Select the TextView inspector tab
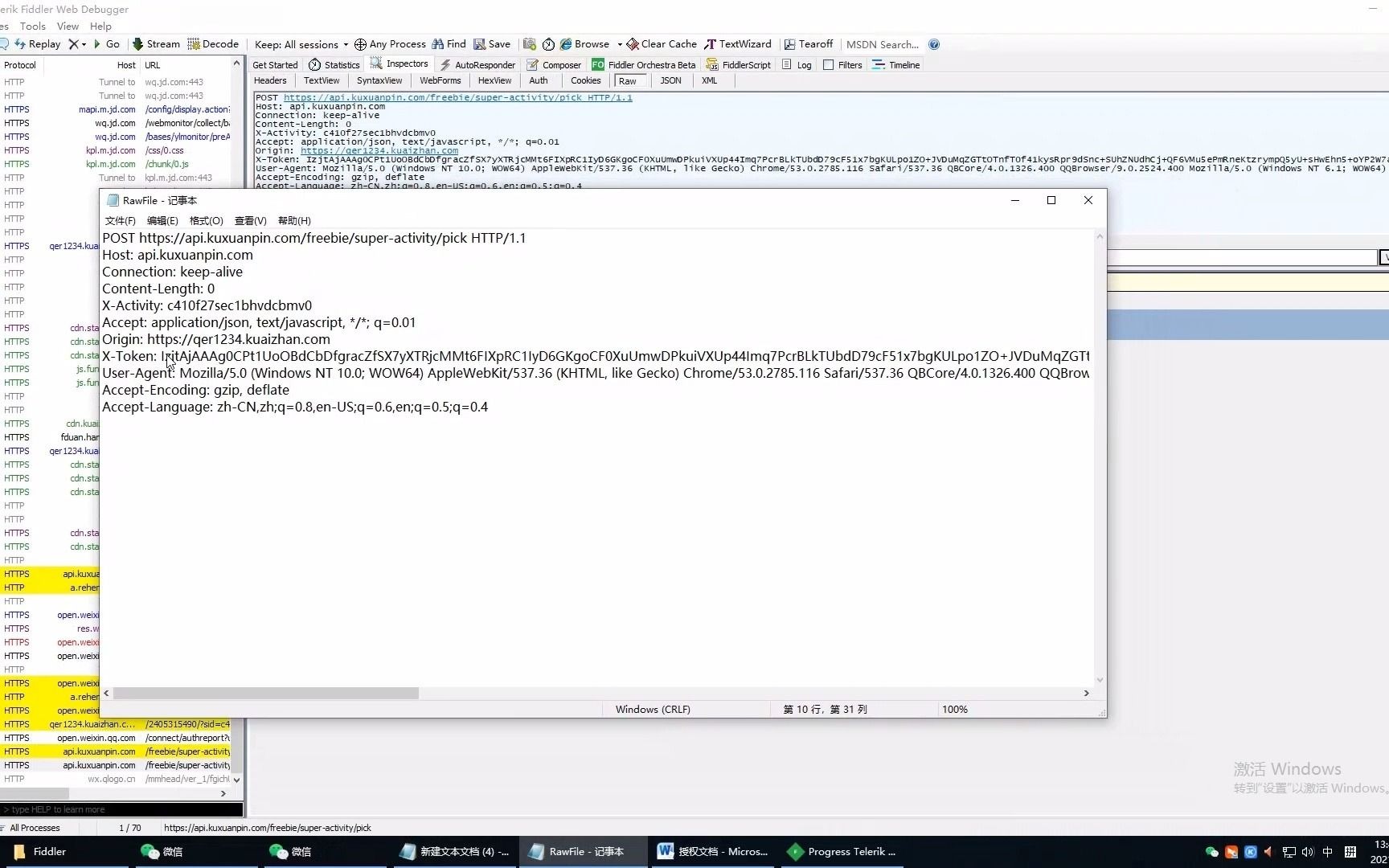The width and height of the screenshot is (1389, 868). (322, 80)
